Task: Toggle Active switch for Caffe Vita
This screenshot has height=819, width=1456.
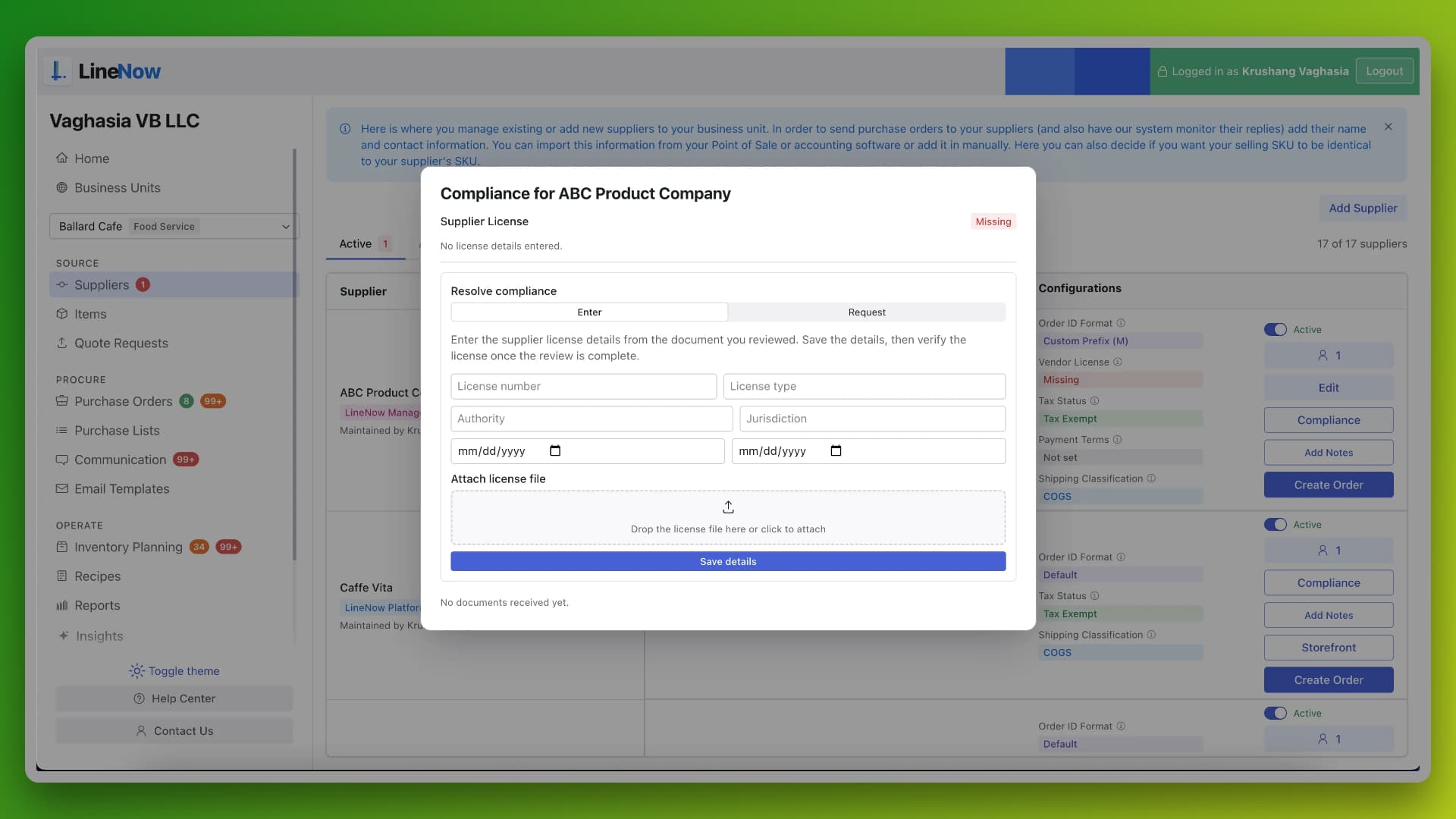Action: click(1276, 525)
